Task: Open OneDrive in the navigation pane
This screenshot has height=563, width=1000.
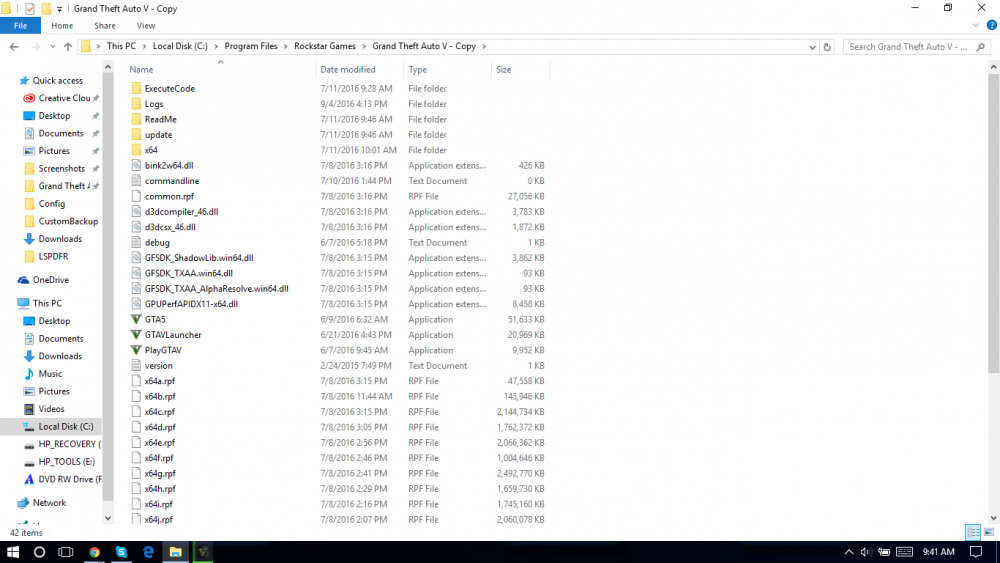Action: (50, 280)
